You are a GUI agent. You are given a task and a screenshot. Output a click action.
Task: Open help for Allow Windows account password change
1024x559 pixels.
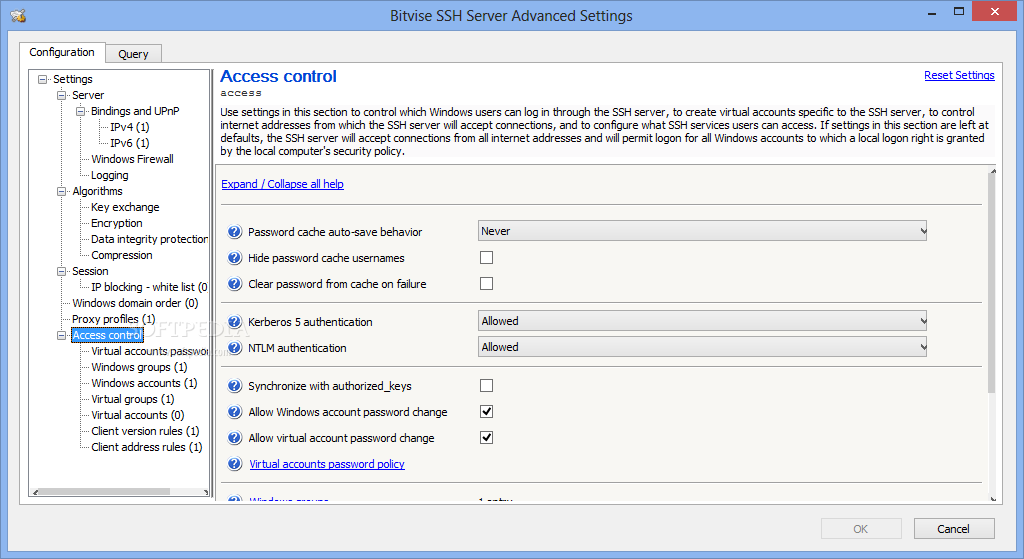point(234,412)
